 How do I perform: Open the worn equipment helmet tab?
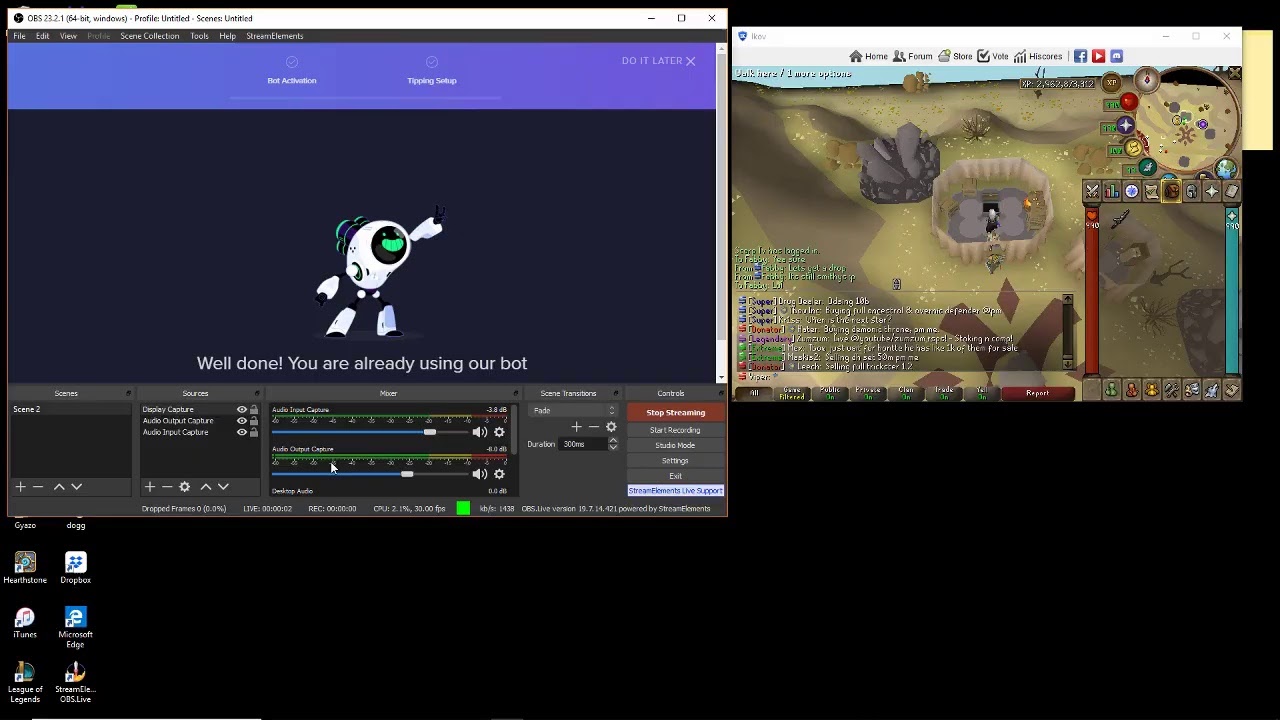pos(1191,192)
